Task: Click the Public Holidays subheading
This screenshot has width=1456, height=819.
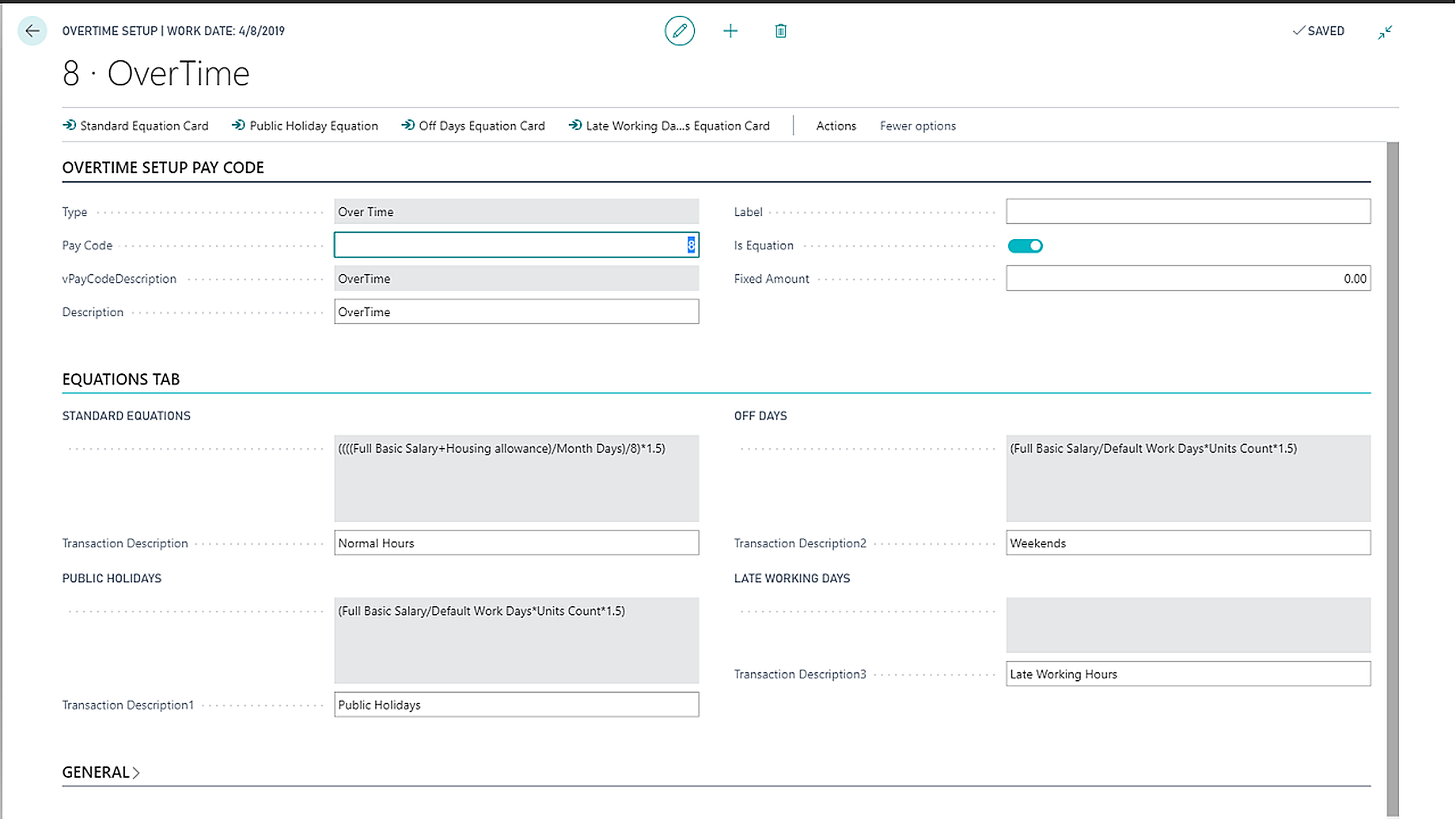Action: click(111, 578)
